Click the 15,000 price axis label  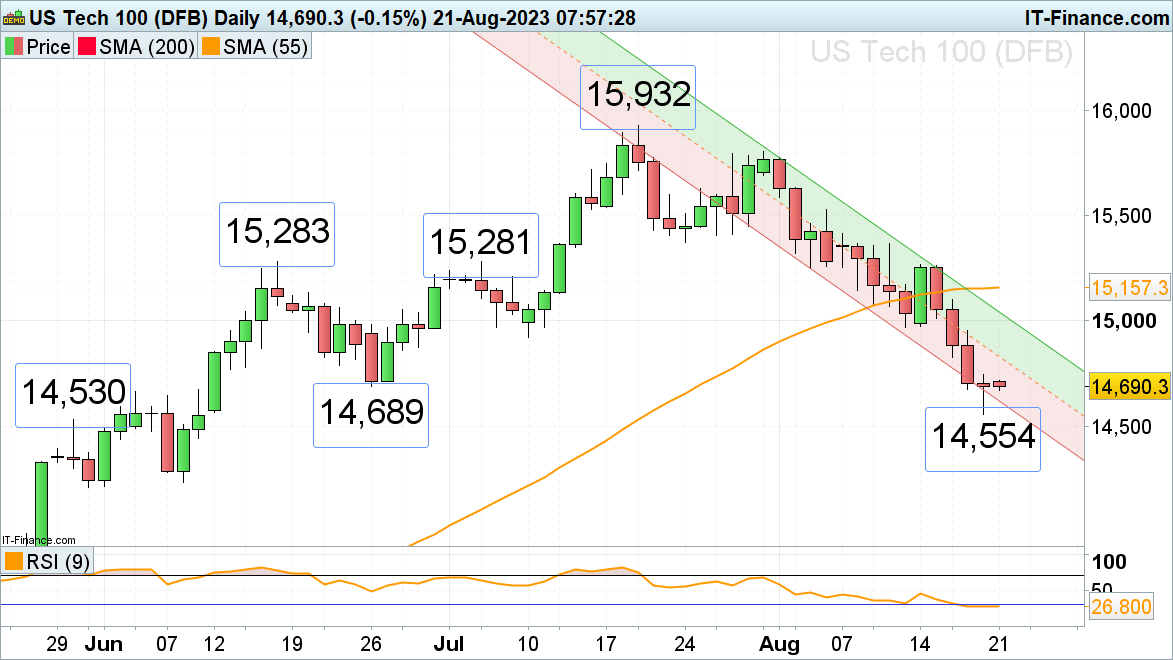[1124, 321]
